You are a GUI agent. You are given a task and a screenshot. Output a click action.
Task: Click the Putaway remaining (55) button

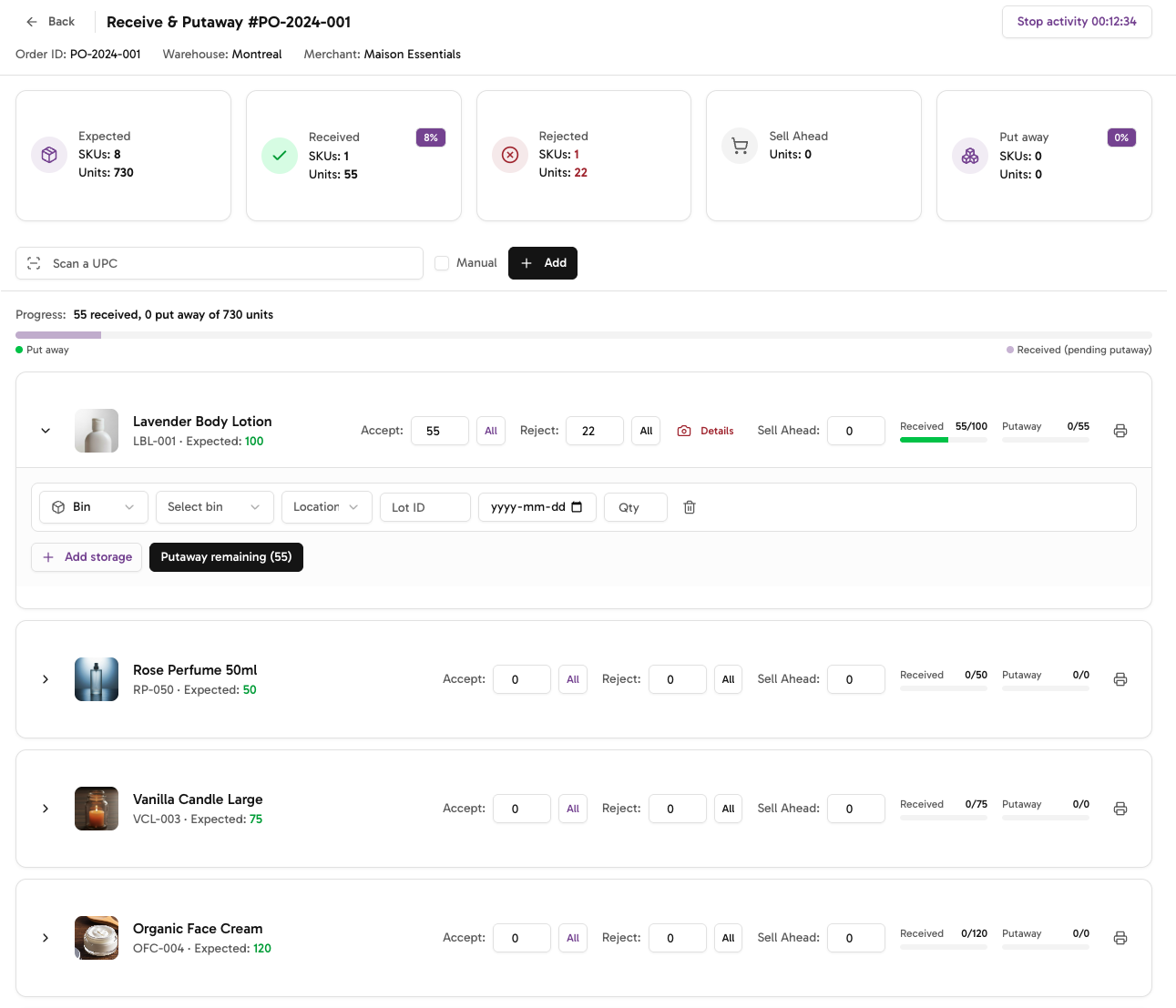[x=226, y=557]
